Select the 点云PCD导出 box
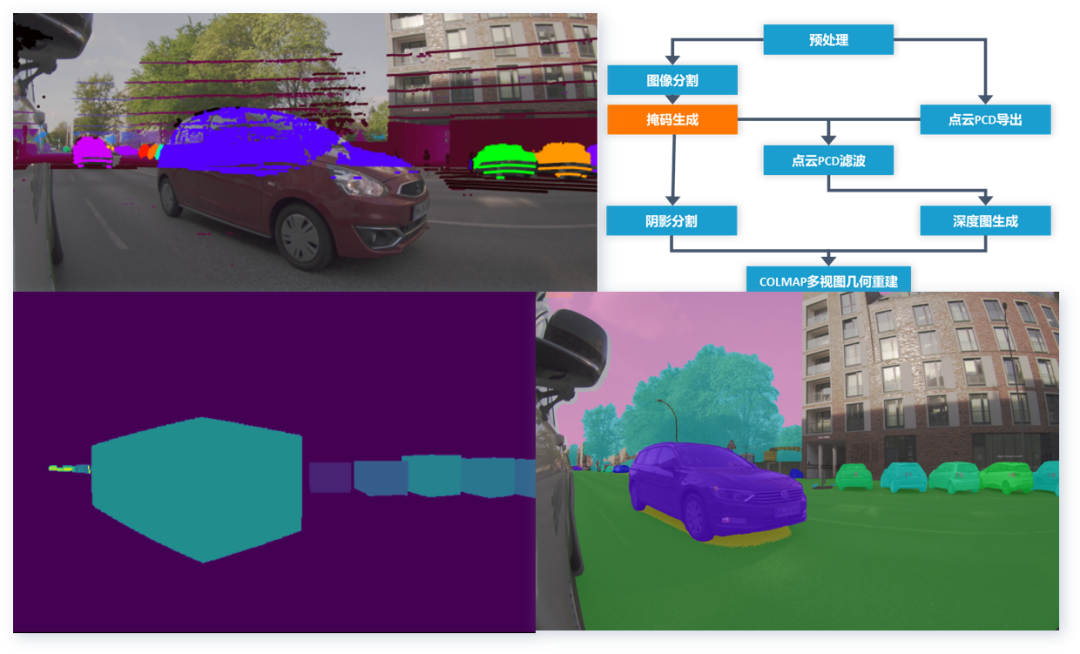 tap(985, 120)
